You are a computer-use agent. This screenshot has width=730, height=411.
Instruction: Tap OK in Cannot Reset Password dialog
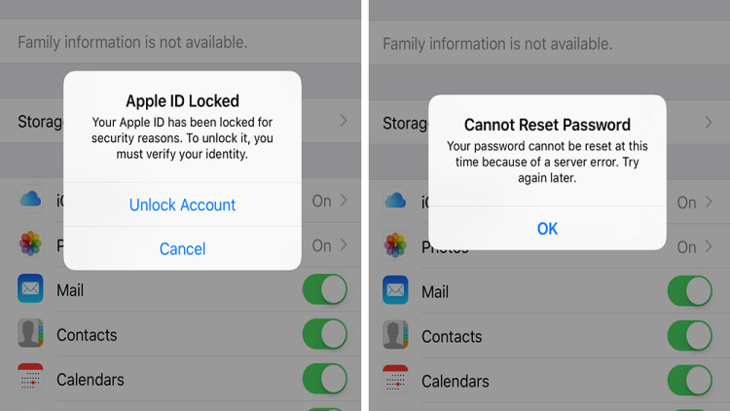(x=547, y=229)
